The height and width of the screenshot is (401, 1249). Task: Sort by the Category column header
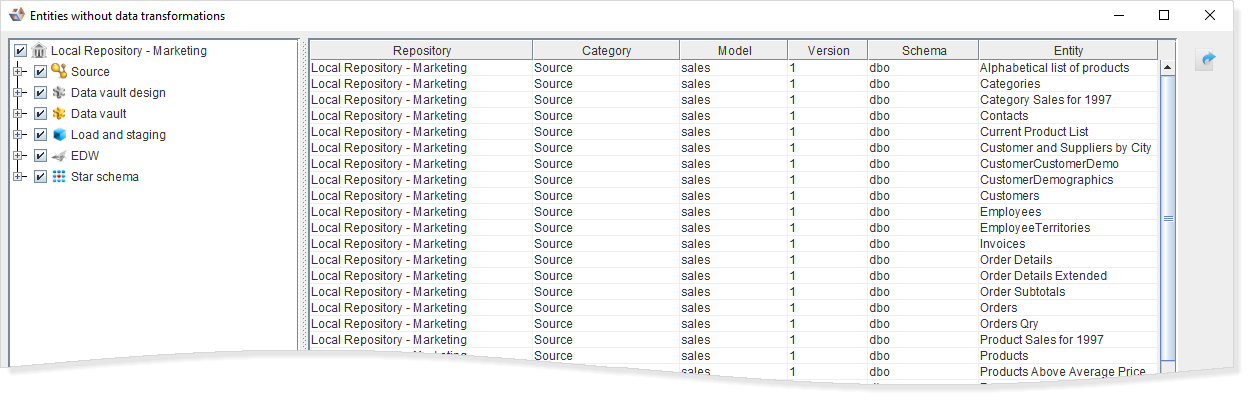pos(606,51)
